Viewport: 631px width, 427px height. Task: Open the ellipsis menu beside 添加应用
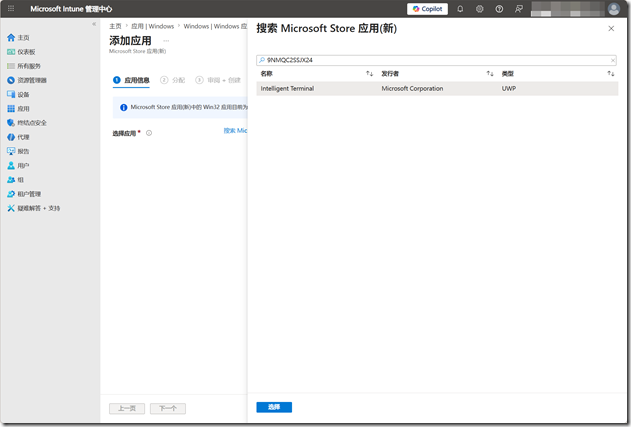(x=166, y=41)
